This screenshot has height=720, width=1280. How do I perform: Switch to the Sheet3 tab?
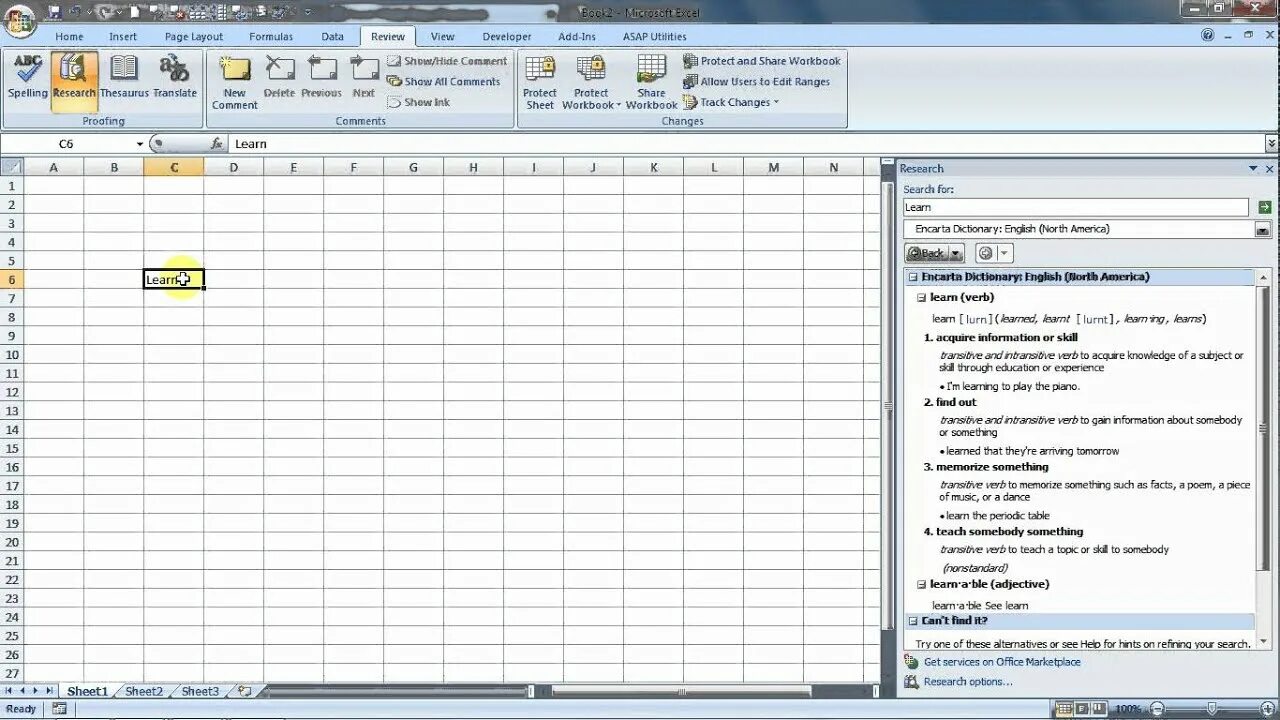coord(199,691)
